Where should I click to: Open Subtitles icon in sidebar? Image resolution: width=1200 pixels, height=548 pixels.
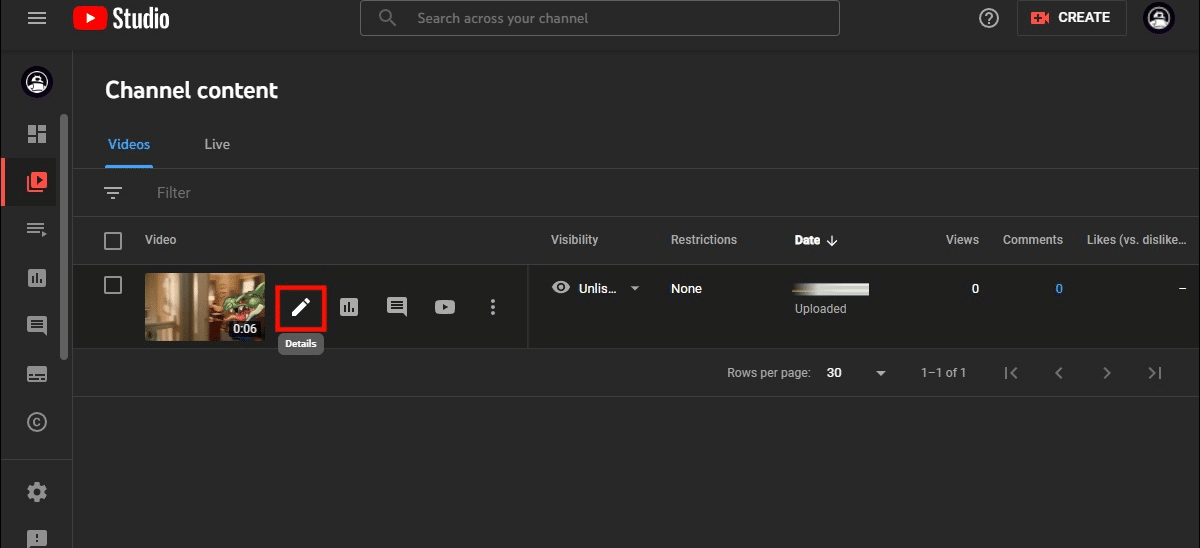point(37,374)
